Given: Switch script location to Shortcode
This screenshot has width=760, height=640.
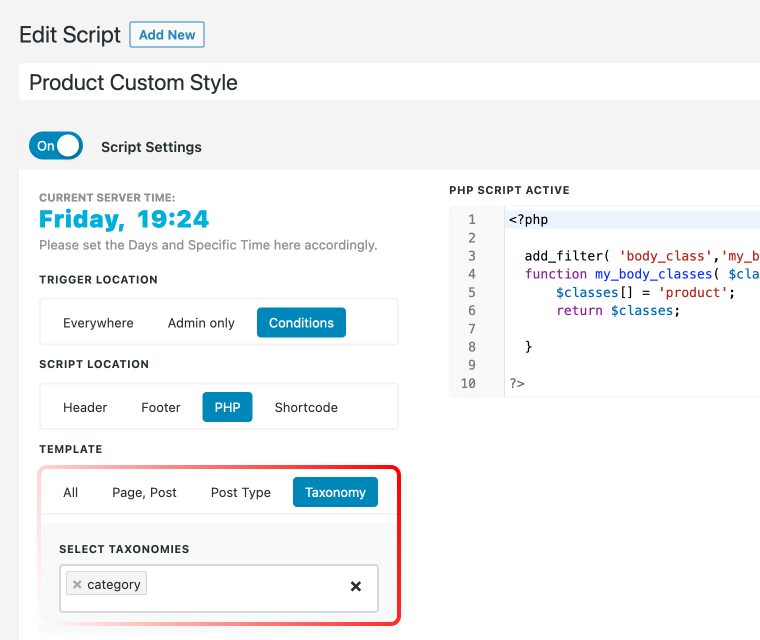Looking at the screenshot, I should (x=306, y=407).
